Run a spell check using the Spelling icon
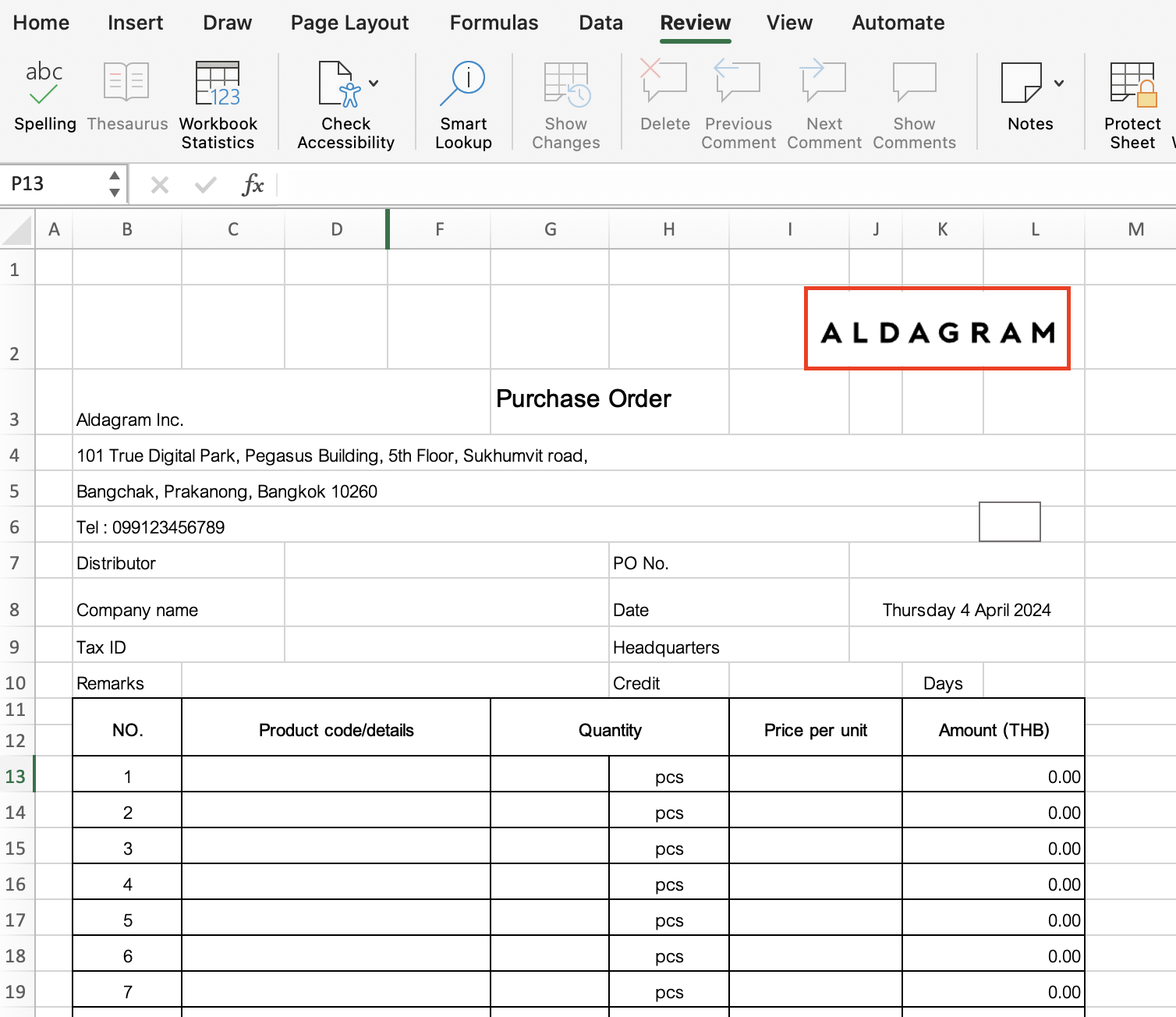 (x=44, y=94)
